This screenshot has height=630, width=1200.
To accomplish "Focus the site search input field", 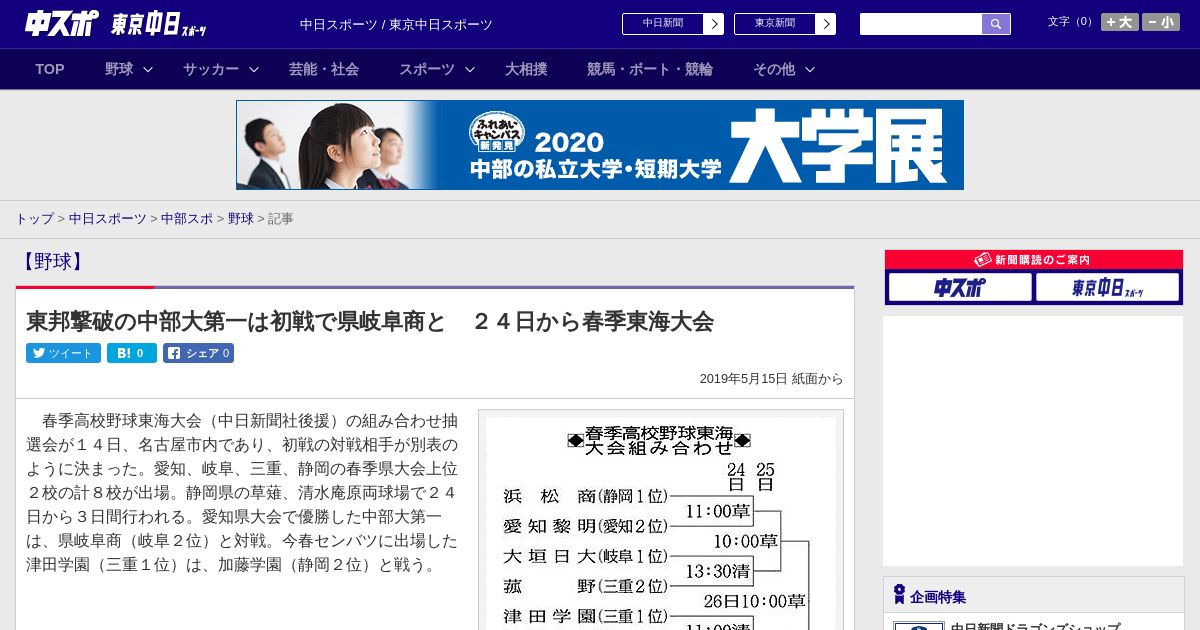I will coord(921,24).
